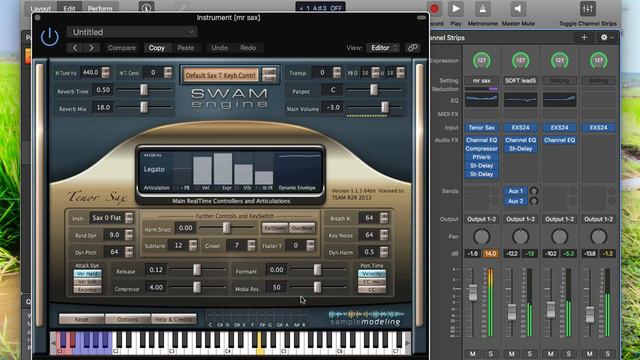Select Vel Hard attack dynamics mode

pos(87,274)
